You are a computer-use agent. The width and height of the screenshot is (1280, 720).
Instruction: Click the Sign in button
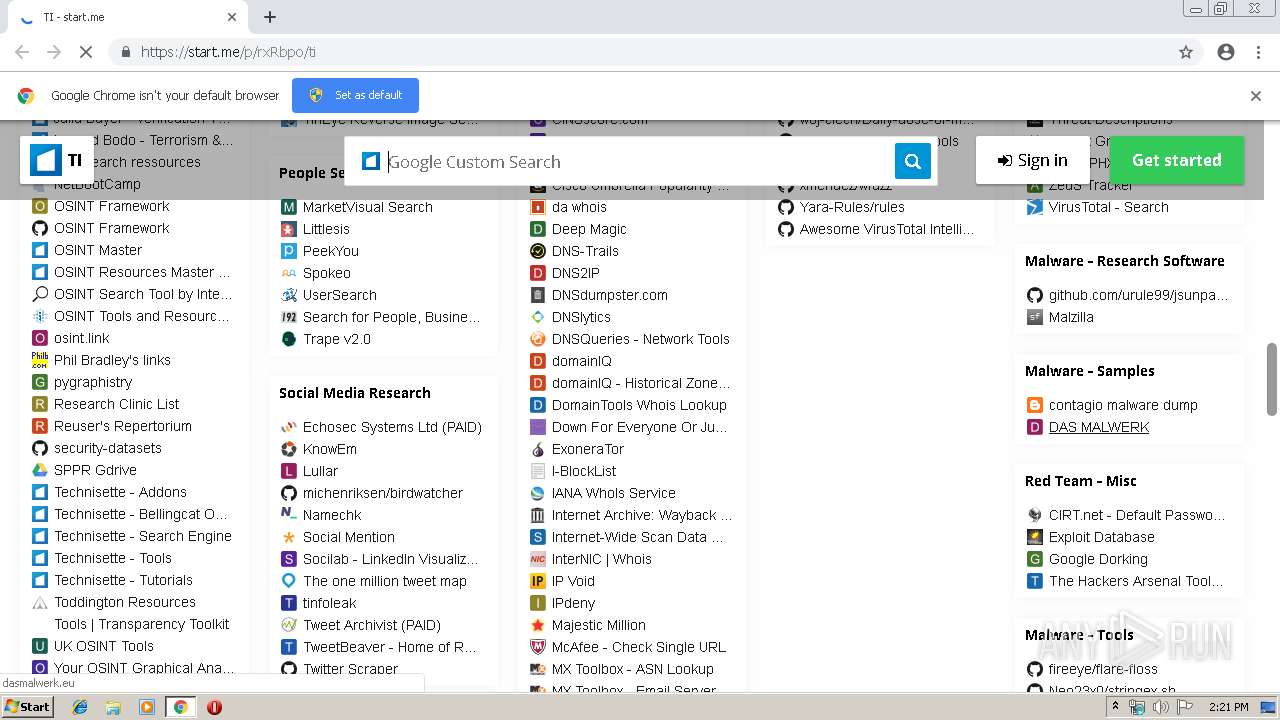[x=1032, y=160]
